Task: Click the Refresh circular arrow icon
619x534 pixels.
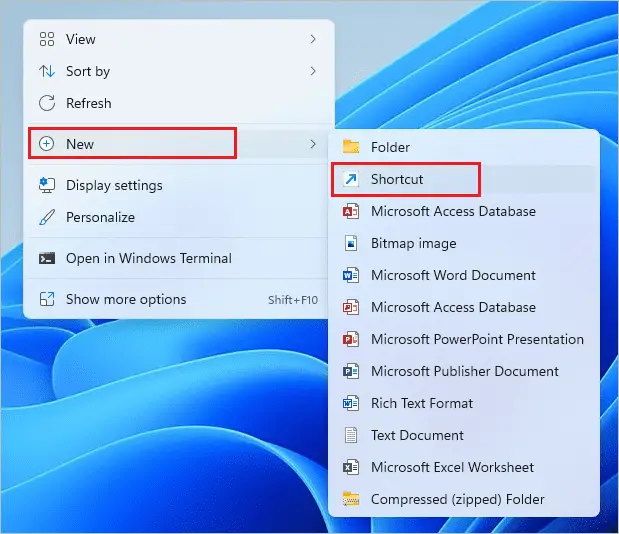Action: [47, 103]
